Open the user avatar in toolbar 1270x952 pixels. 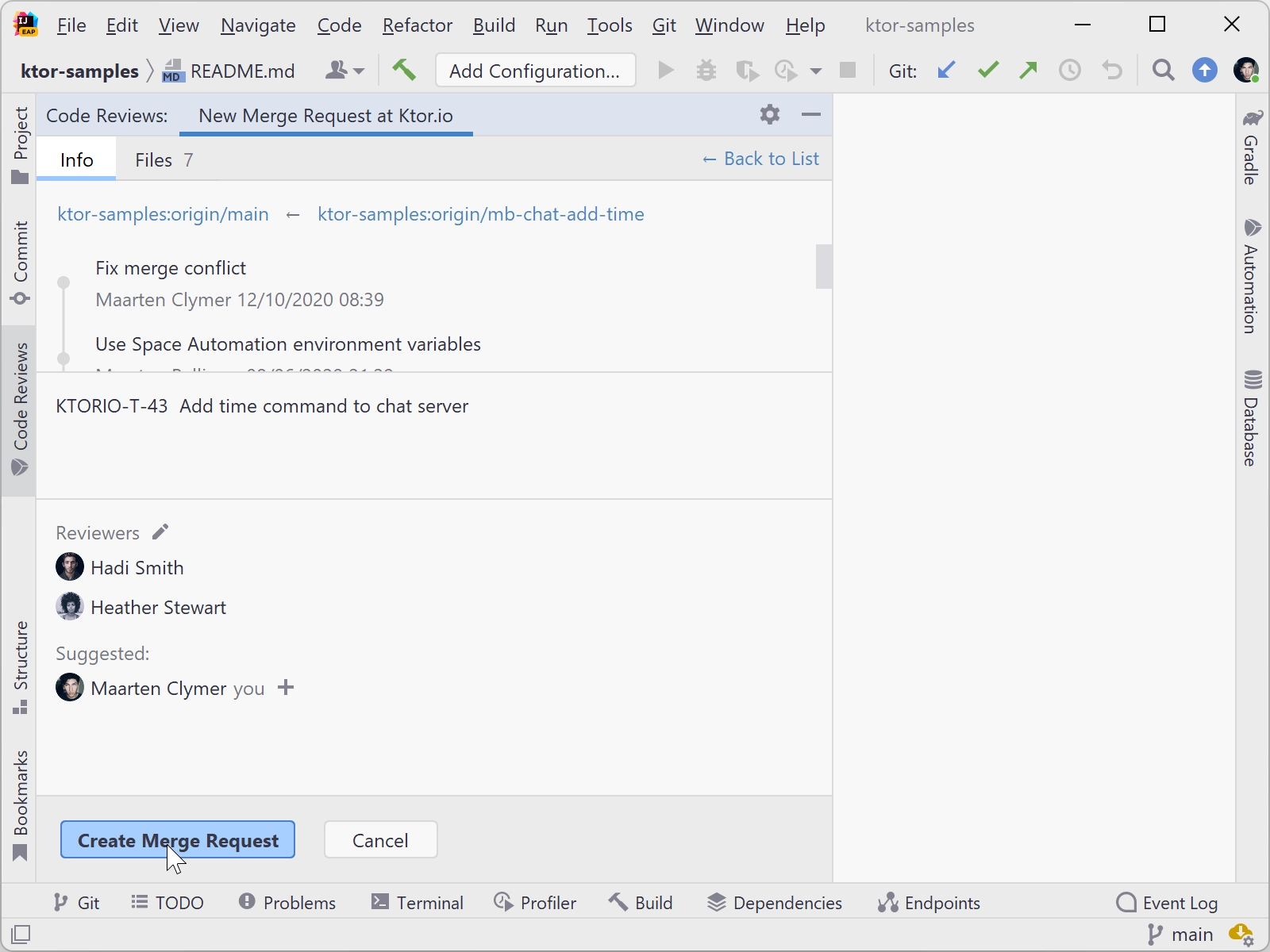pos(1246,71)
